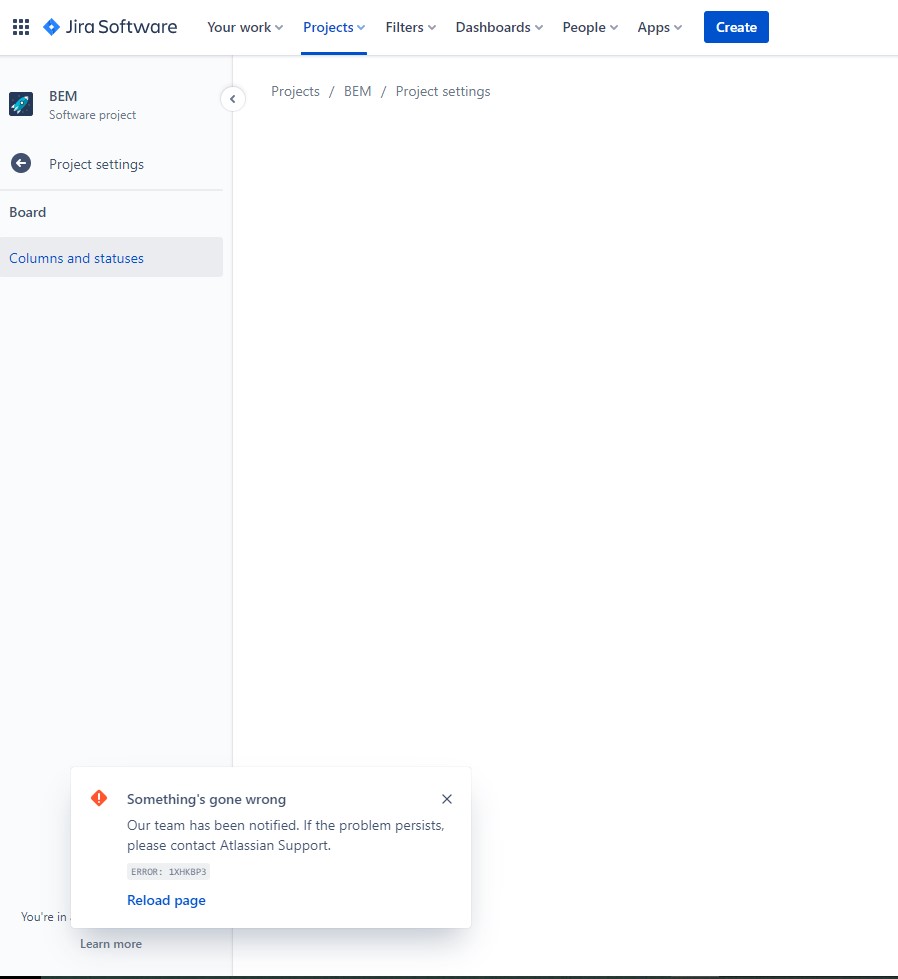Open the People menu

pyautogui.click(x=590, y=27)
